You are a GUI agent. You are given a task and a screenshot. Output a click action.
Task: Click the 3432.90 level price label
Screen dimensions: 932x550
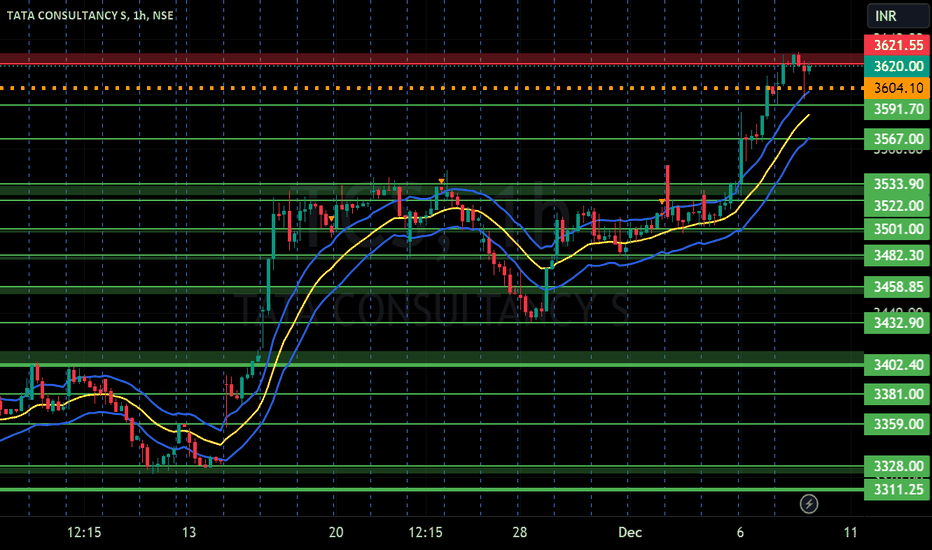coord(897,323)
